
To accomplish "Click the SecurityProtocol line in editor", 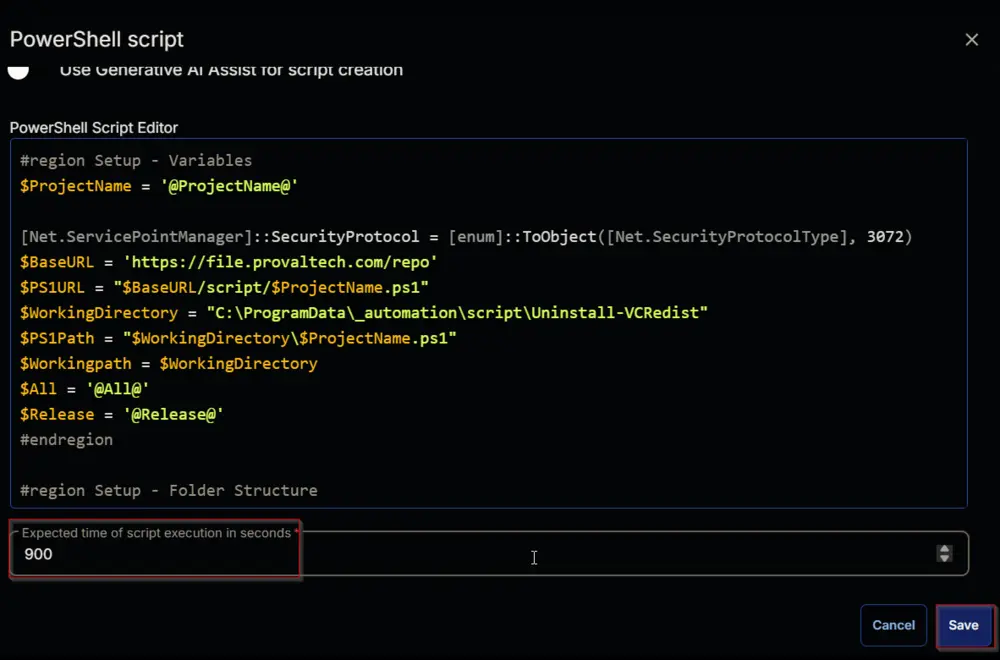I will tap(466, 237).
